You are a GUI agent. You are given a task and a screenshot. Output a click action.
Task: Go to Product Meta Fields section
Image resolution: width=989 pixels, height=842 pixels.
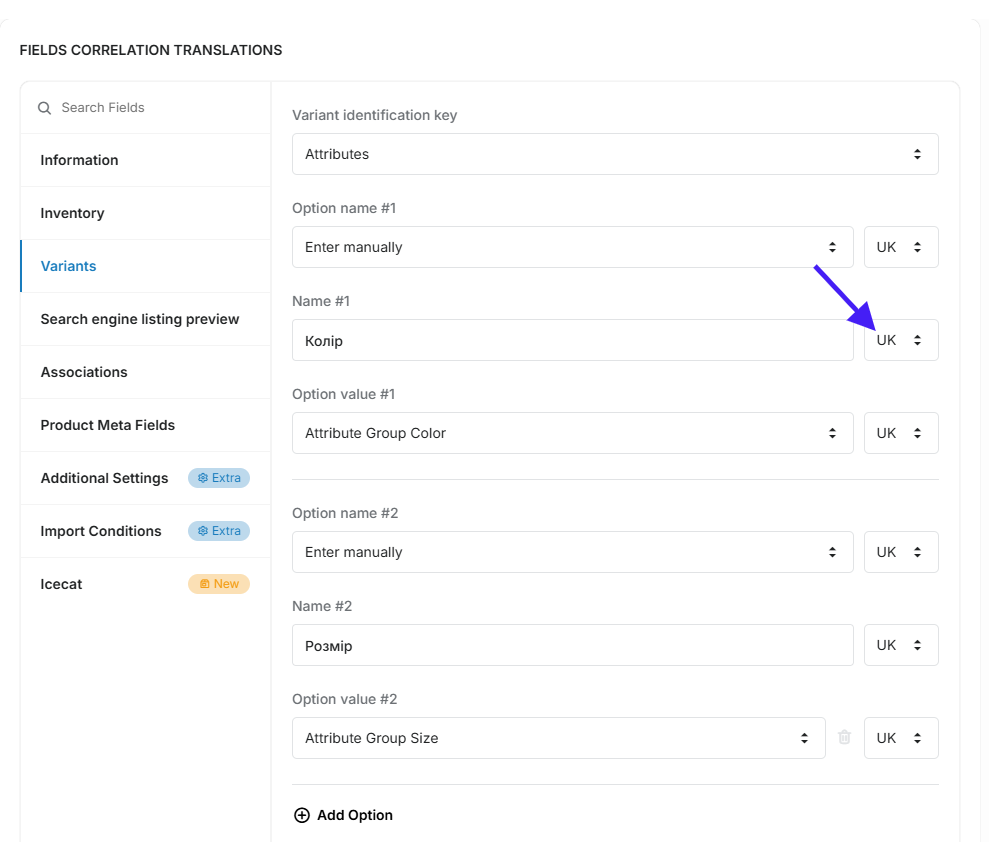coord(146,425)
